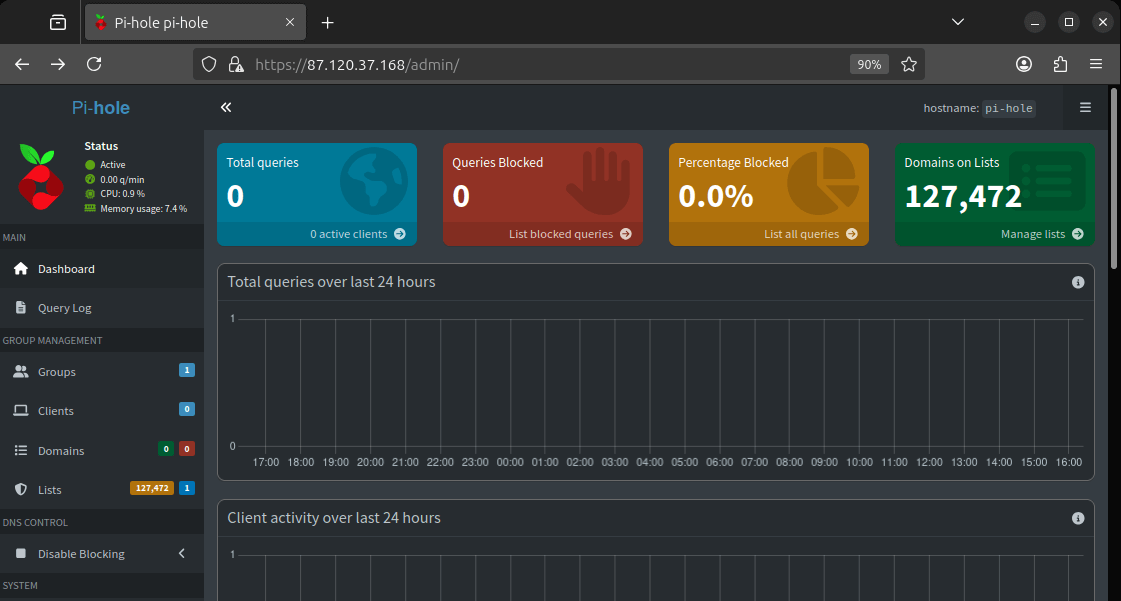Click the shield tracking protection icon in address bar
The width and height of the screenshot is (1121, 601).
pyautogui.click(x=209, y=64)
